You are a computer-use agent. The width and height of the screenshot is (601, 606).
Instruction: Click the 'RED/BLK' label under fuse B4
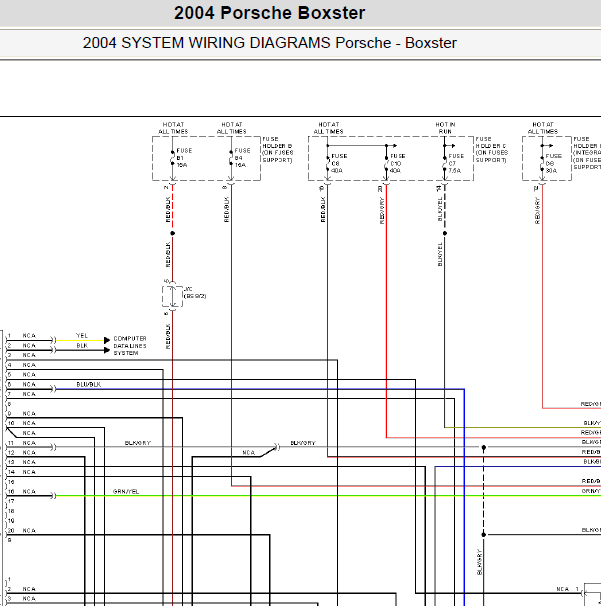[x=226, y=209]
